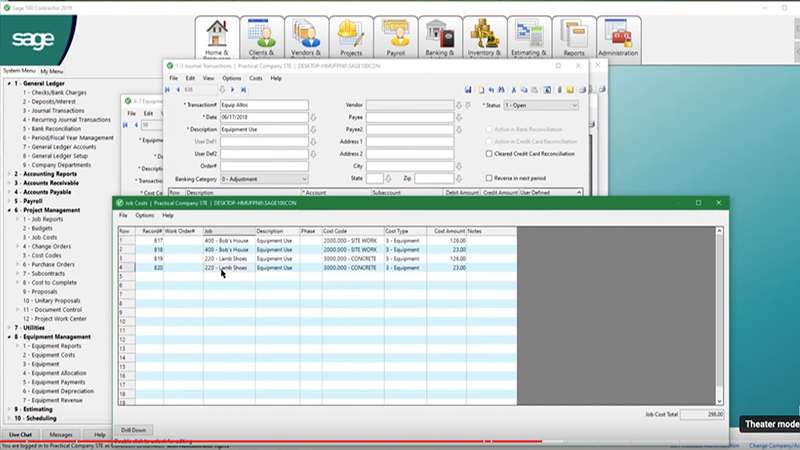Click Paste icon in Journal Transactions toolbar
This screenshot has width=800, height=450.
[x=534, y=90]
